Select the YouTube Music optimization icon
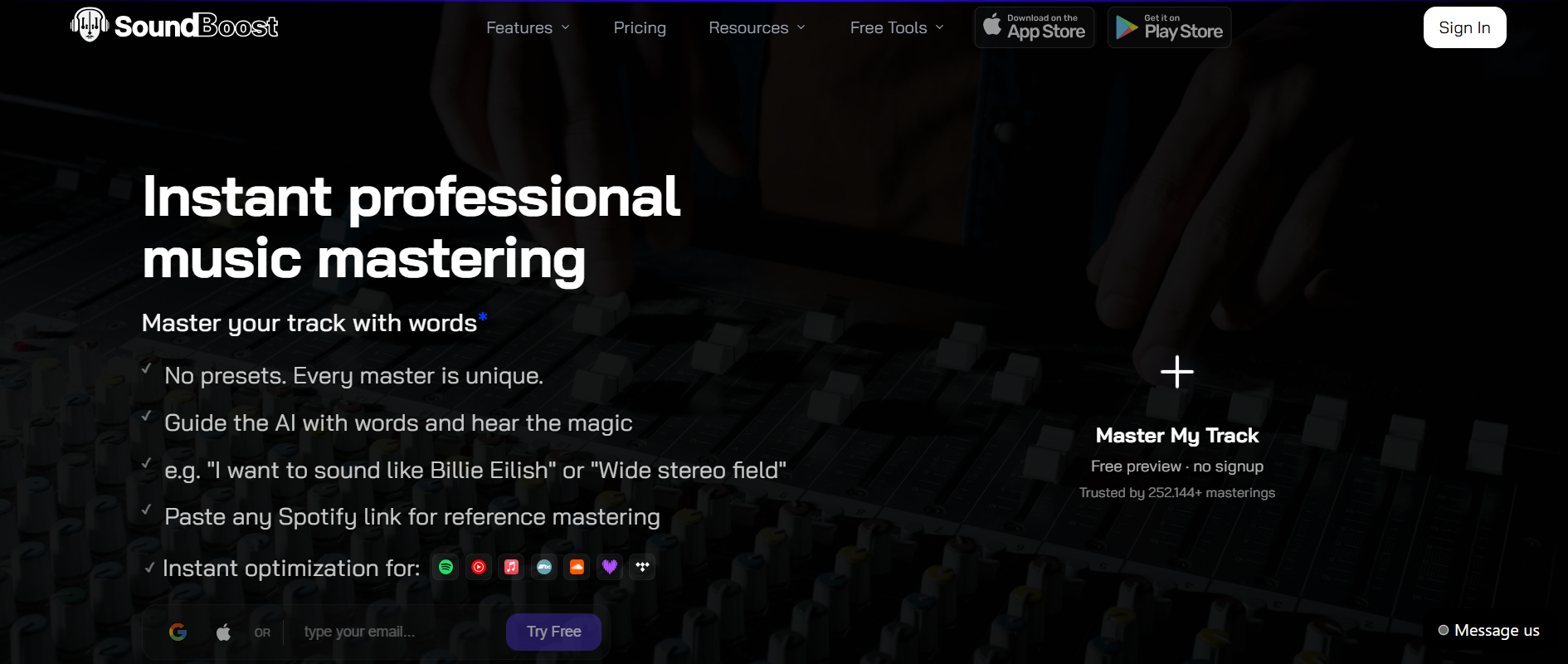Image resolution: width=1568 pixels, height=664 pixels. click(479, 567)
